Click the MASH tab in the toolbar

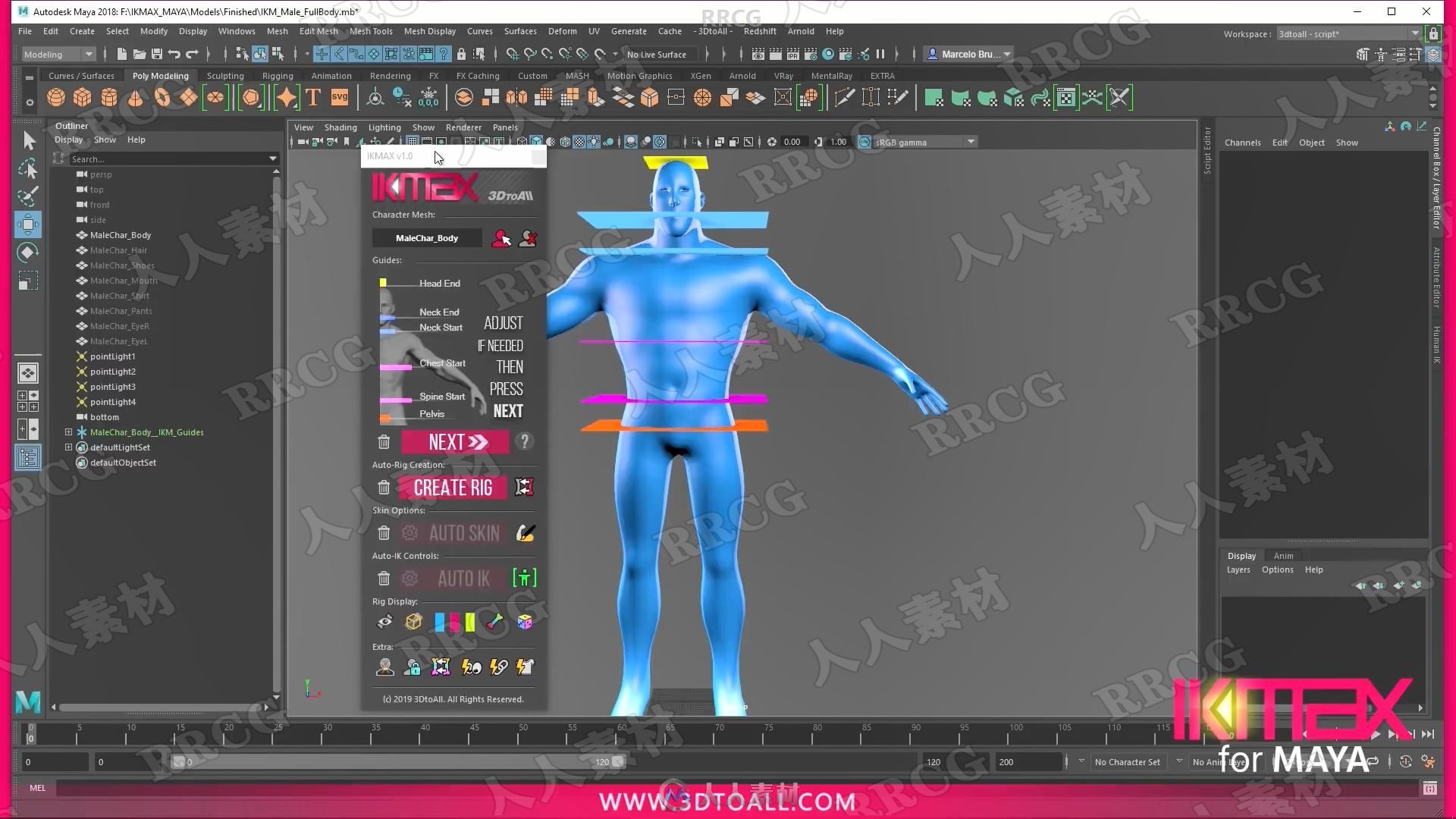[x=578, y=75]
